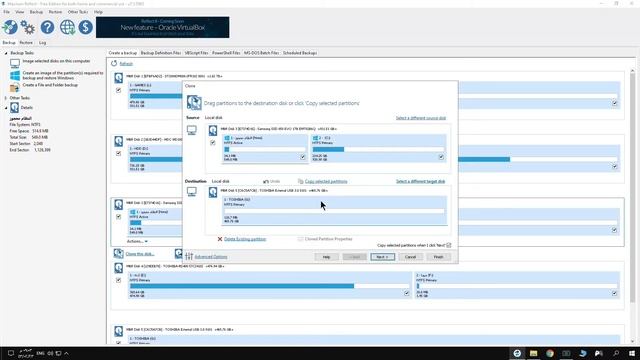Toggle MBR Disk 2 checkbox in main window
The width and height of the screenshot is (640, 360).
tap(118, 153)
